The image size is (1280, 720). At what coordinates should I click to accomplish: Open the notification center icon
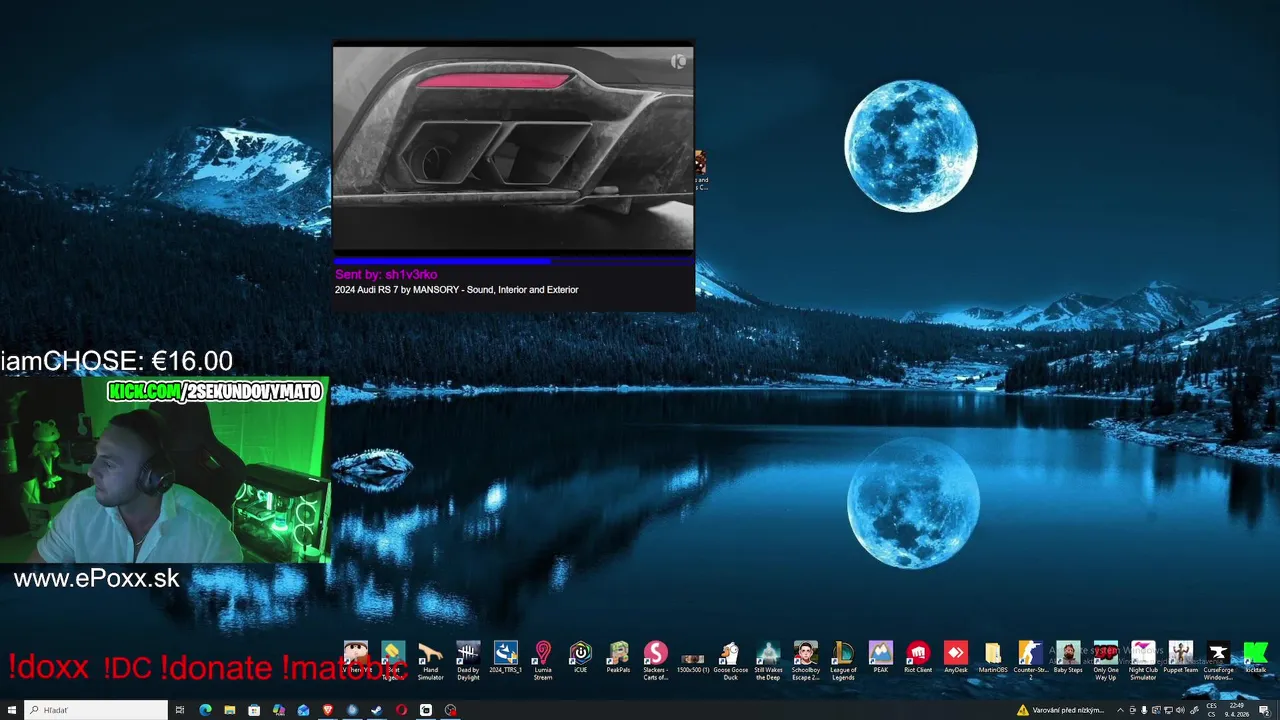pyautogui.click(x=1264, y=710)
